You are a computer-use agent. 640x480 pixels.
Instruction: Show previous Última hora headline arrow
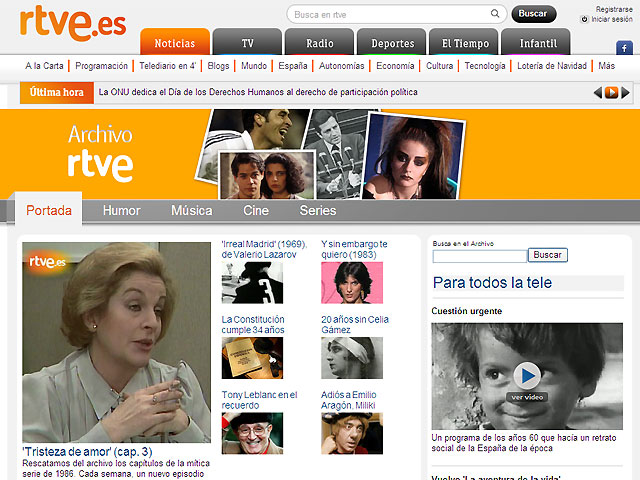pos(599,92)
